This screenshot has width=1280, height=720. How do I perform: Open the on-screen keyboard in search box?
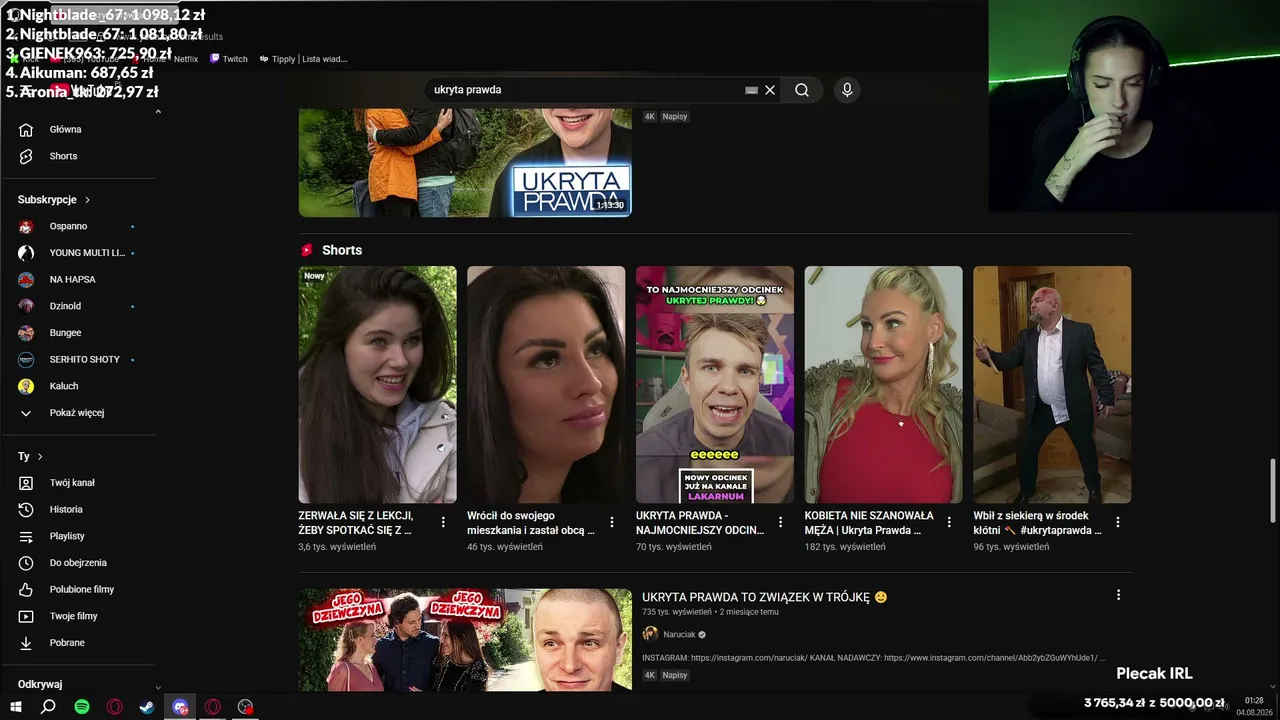[x=751, y=90]
